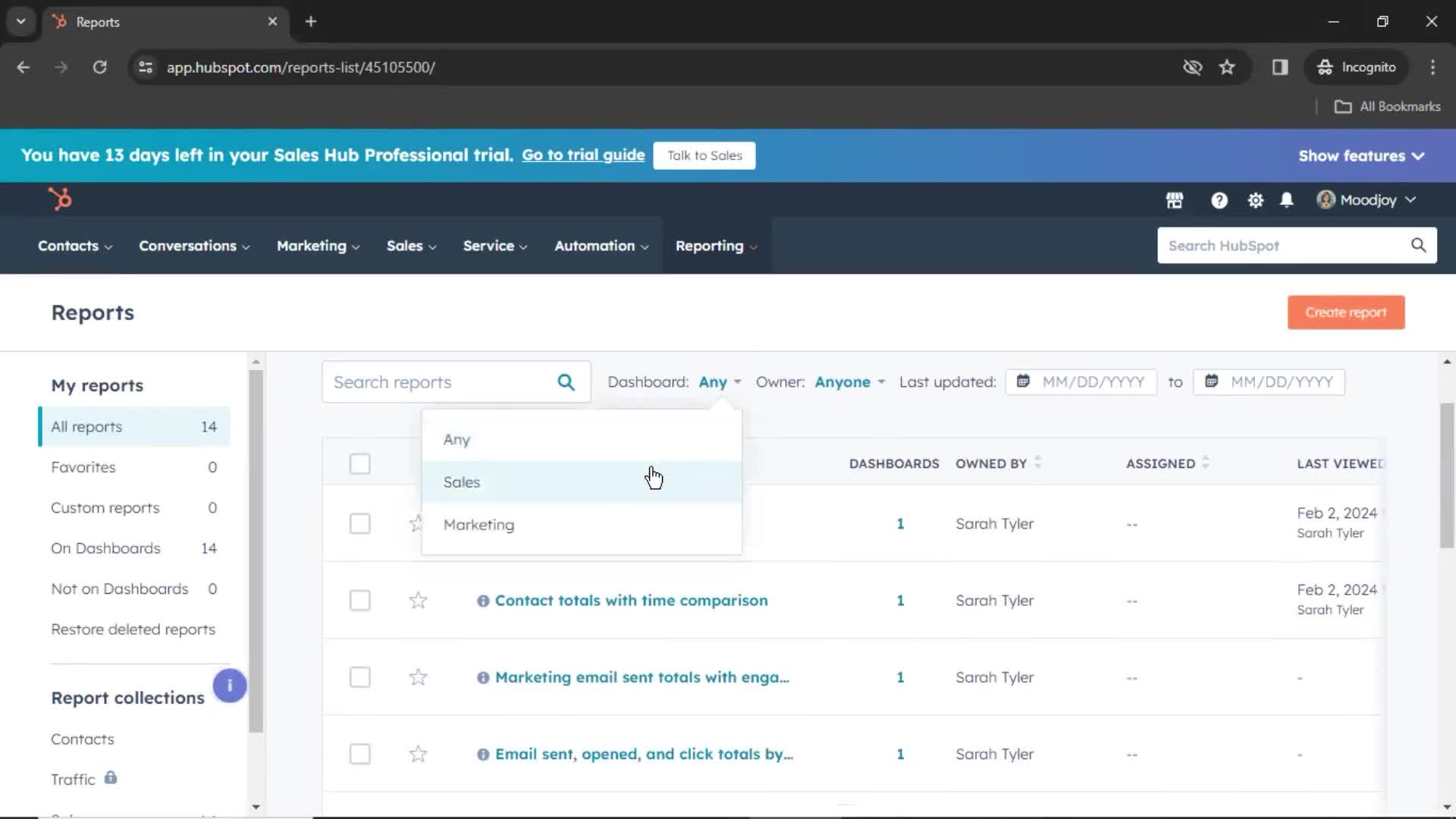Click the end date calendar icon
Image resolution: width=1456 pixels, height=819 pixels.
click(1211, 381)
